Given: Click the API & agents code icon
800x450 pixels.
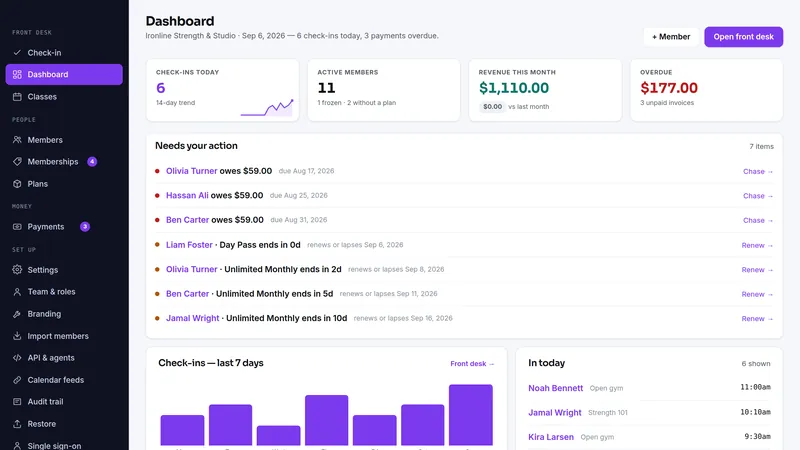Looking at the screenshot, I should tap(17, 358).
